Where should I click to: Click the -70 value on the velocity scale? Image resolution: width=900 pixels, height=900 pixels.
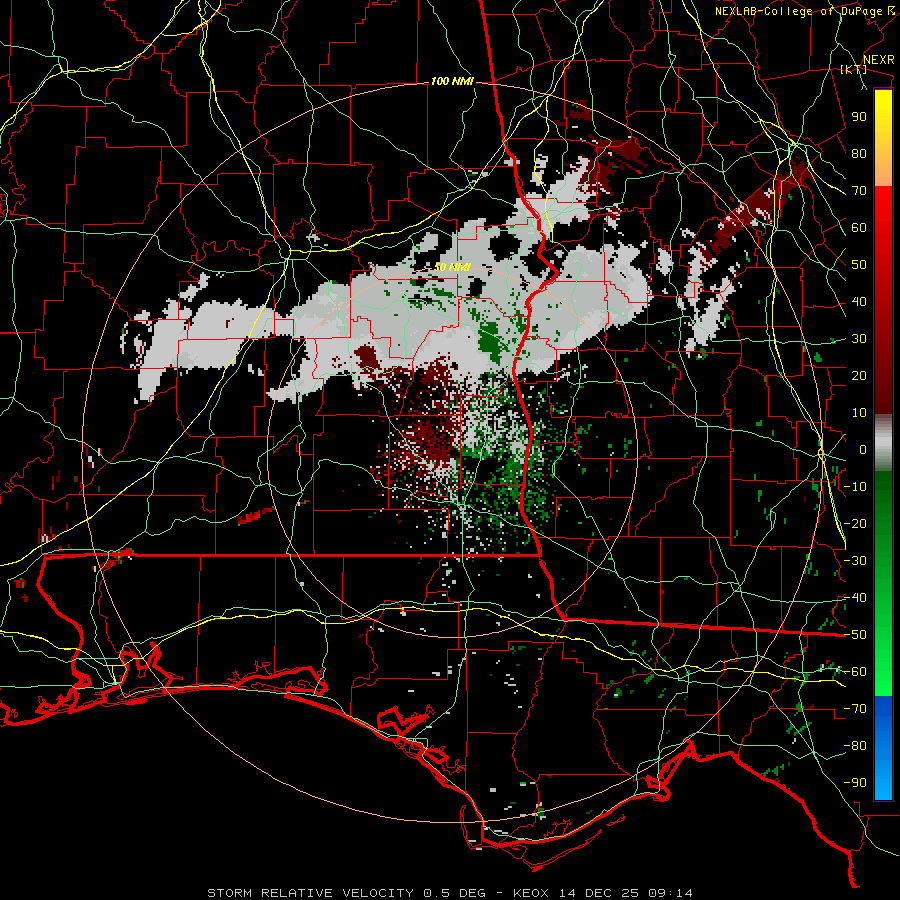click(x=855, y=709)
